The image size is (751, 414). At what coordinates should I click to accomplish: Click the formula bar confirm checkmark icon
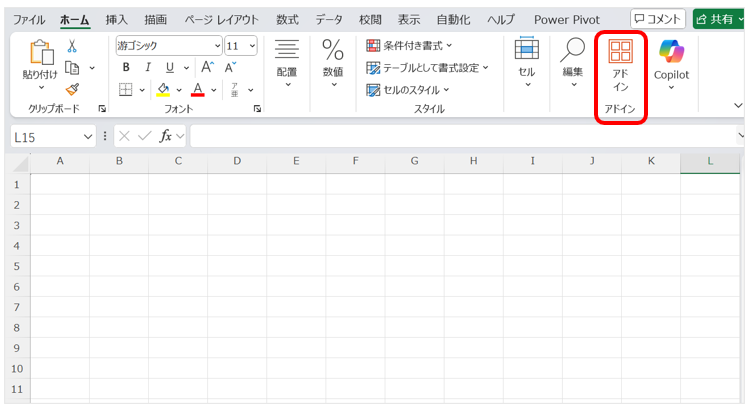tap(144, 137)
